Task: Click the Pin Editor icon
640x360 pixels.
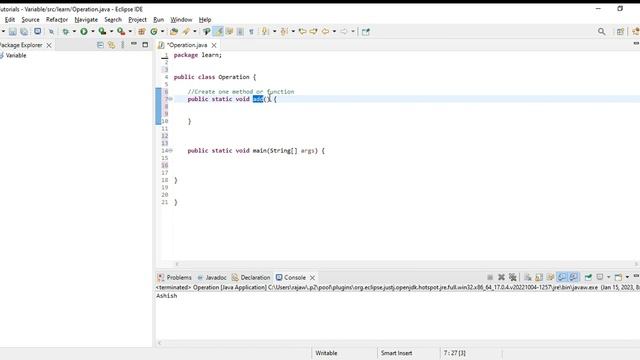Action: pyautogui.click(x=366, y=31)
